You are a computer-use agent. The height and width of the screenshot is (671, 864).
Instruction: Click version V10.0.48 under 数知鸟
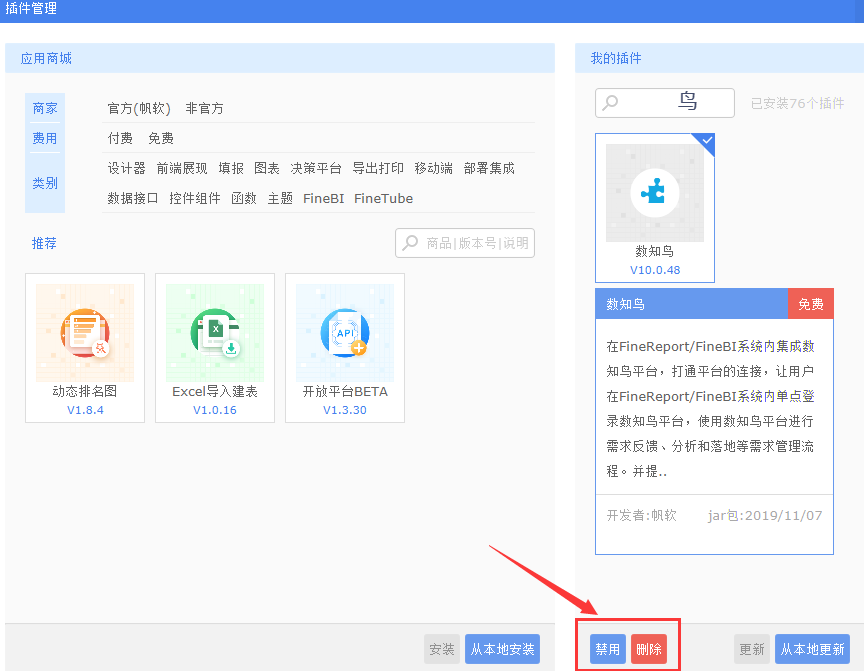[x=655, y=270]
